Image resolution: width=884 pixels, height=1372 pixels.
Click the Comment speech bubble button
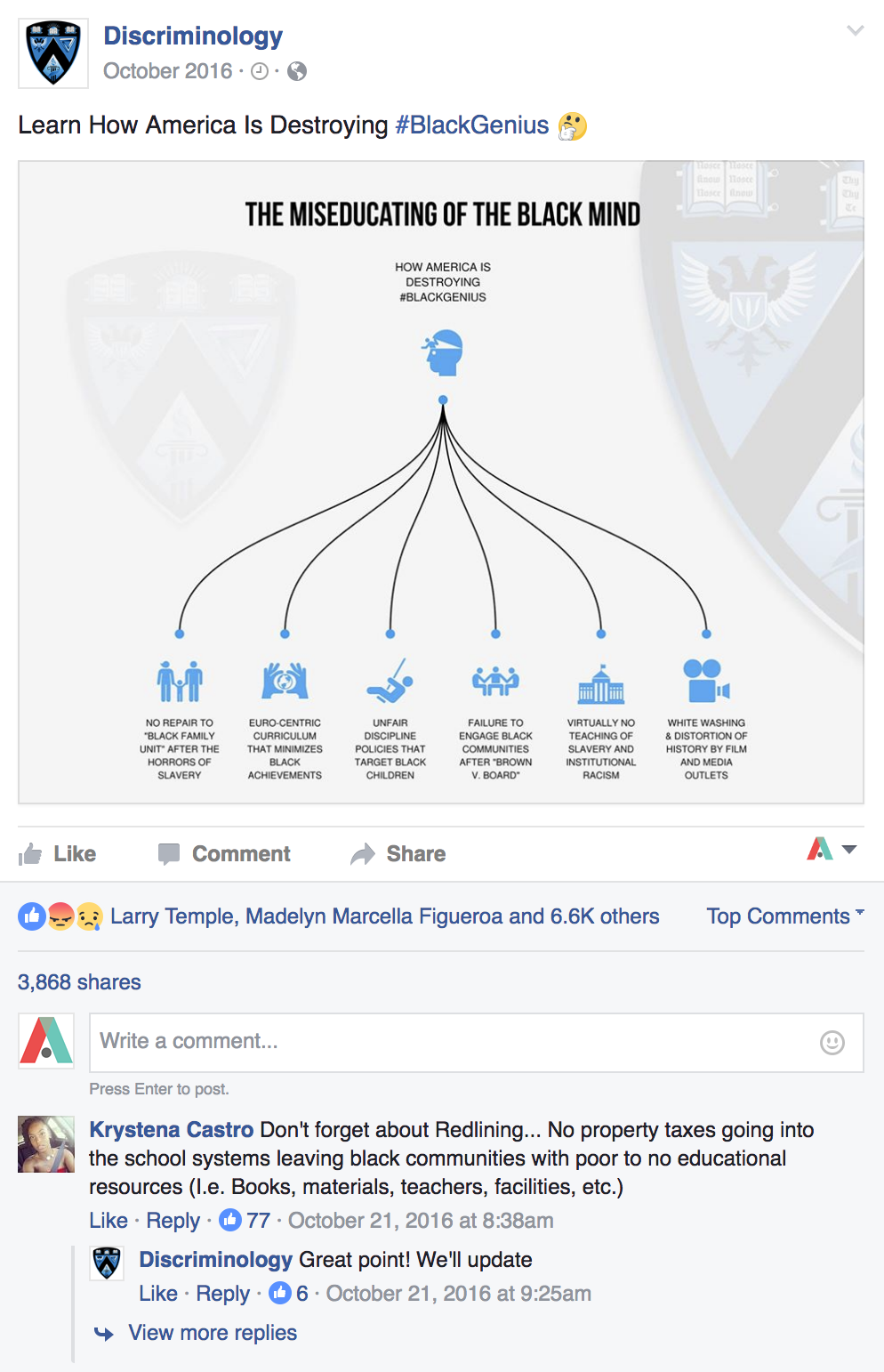tap(224, 854)
